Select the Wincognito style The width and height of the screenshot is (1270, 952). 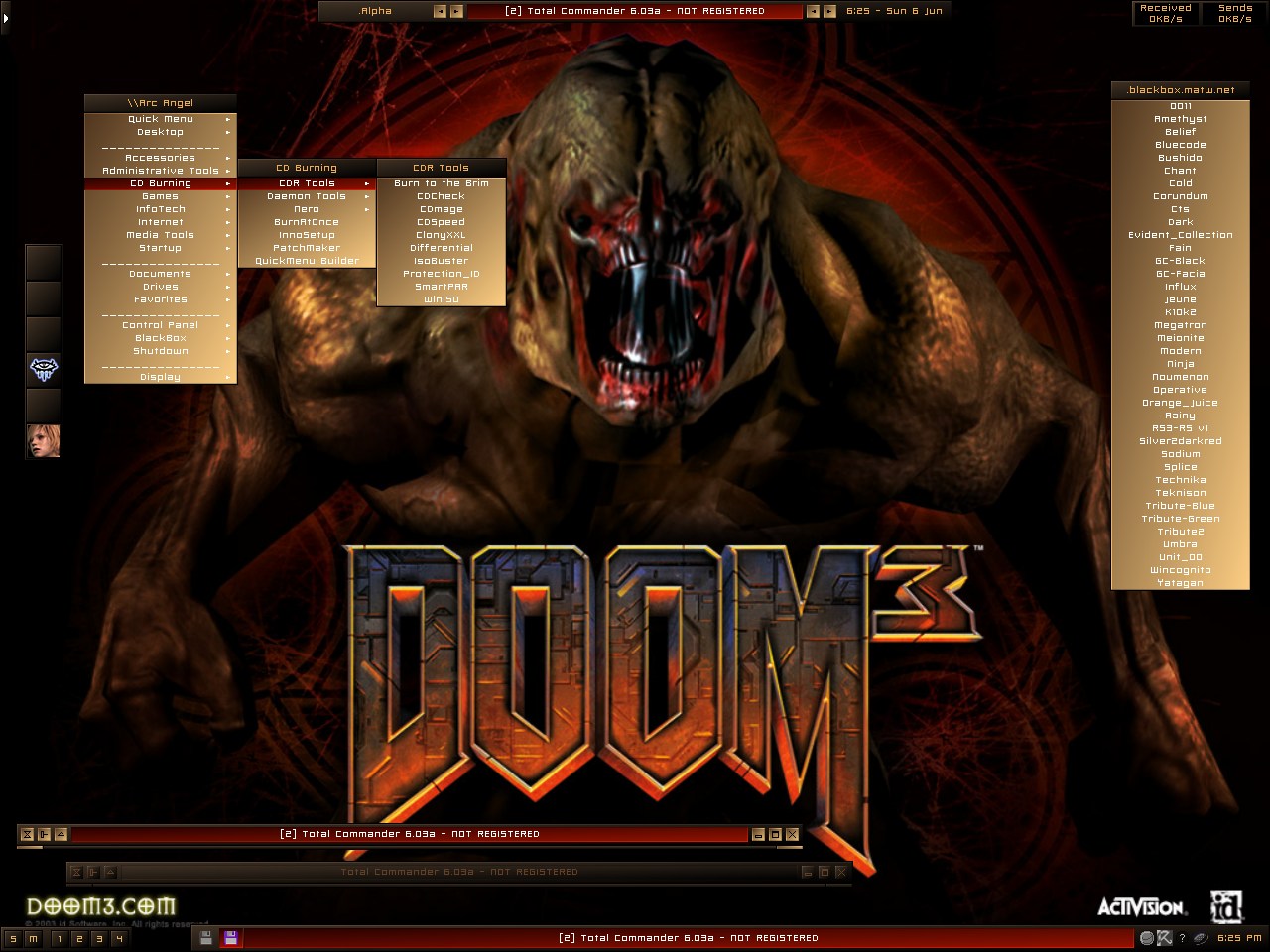1181,570
